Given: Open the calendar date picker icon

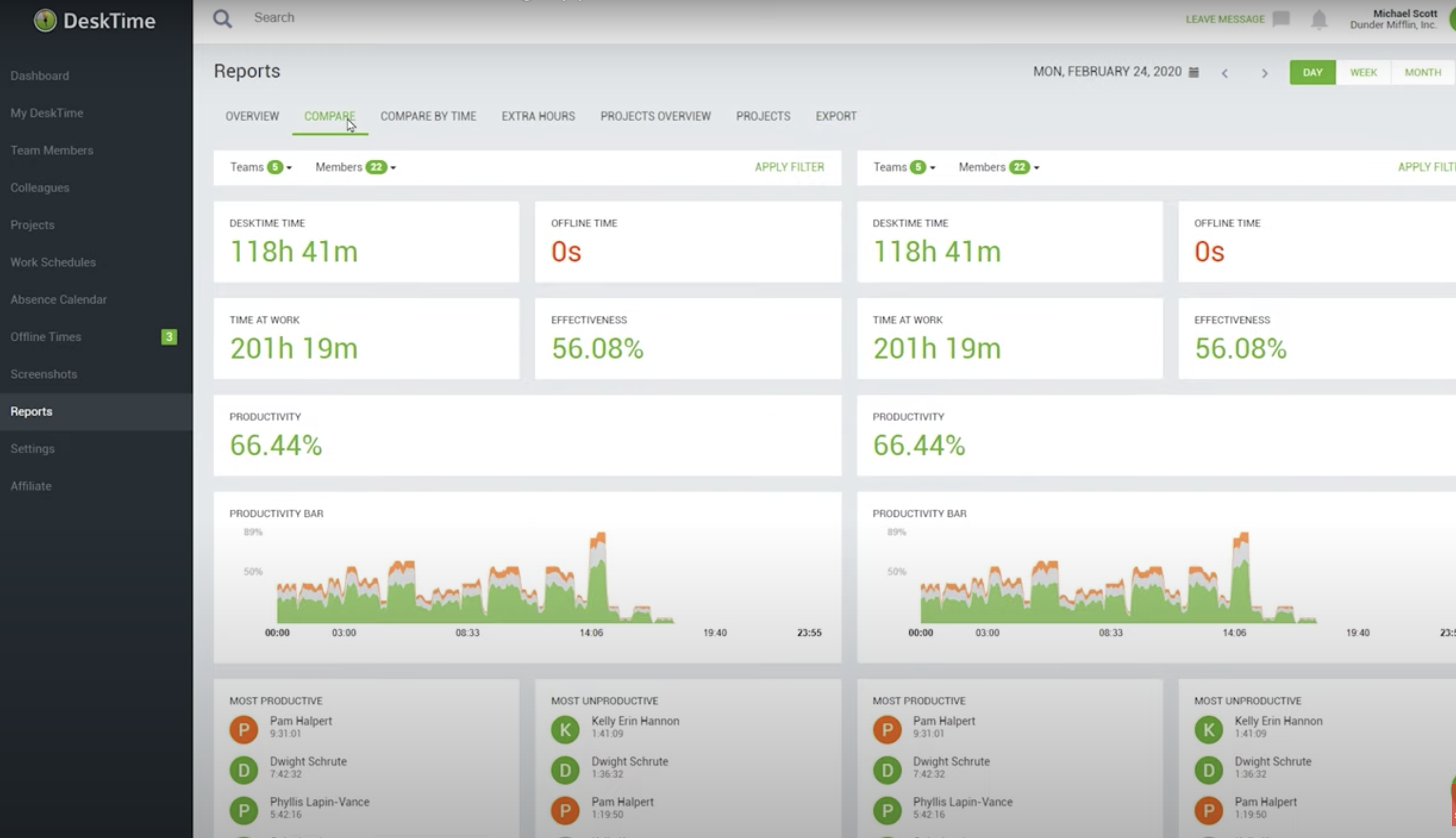Looking at the screenshot, I should click(1194, 72).
